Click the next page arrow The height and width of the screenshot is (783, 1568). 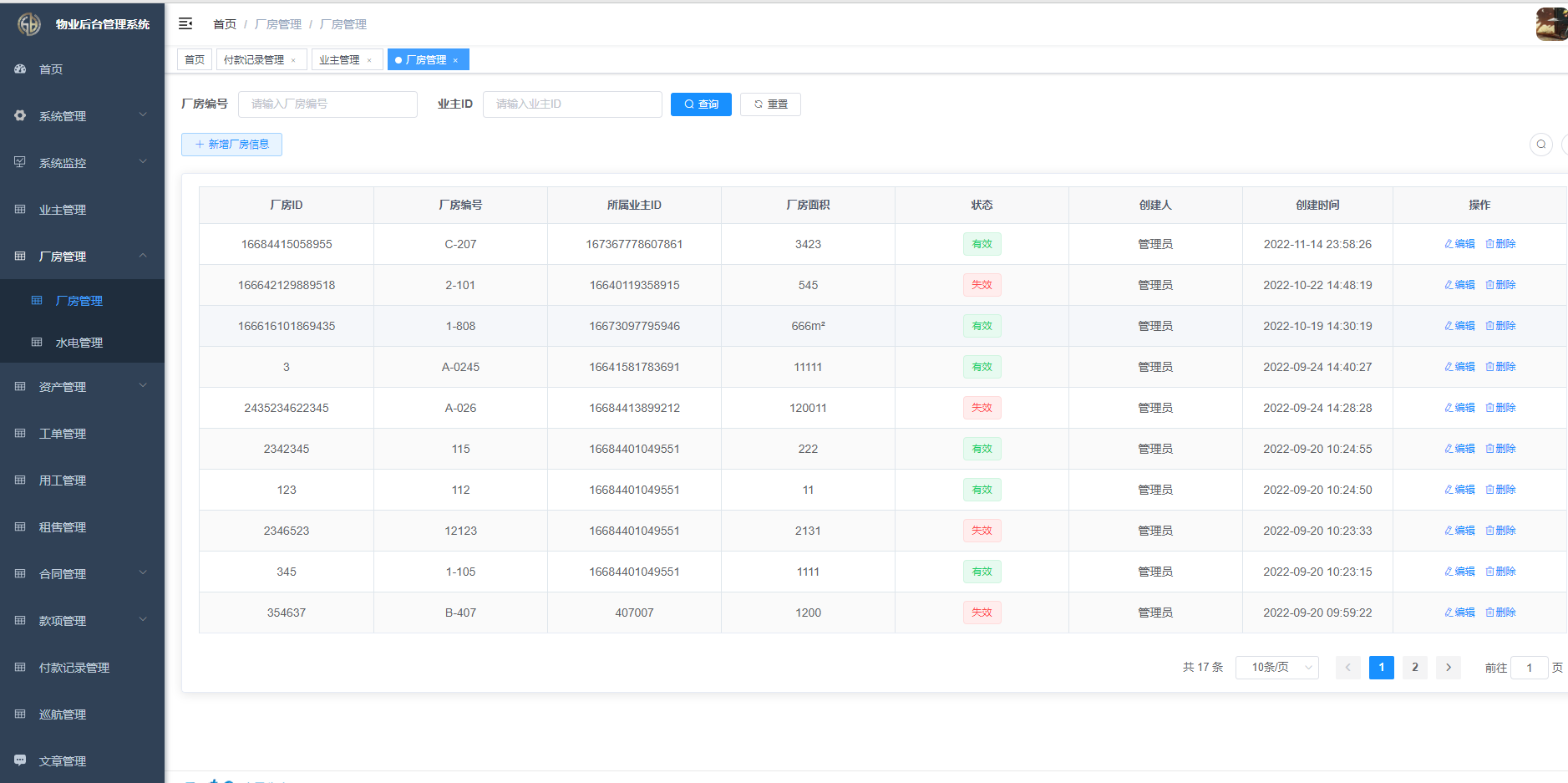tap(1449, 667)
